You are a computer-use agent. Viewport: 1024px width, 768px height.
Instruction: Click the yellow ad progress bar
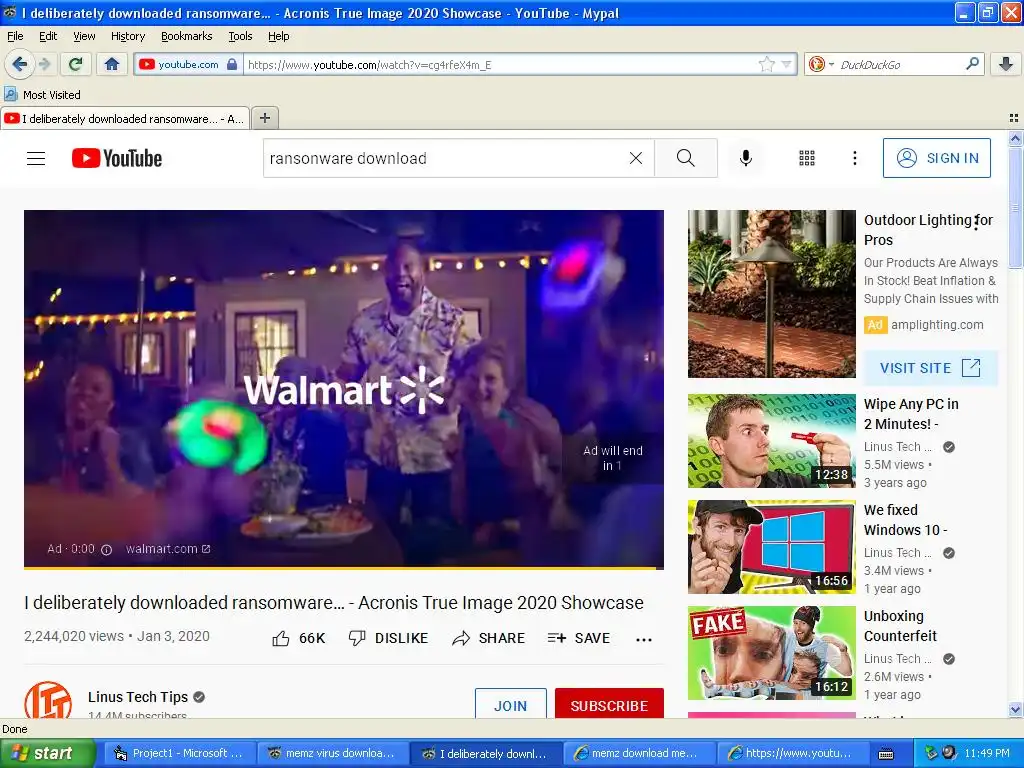344,568
